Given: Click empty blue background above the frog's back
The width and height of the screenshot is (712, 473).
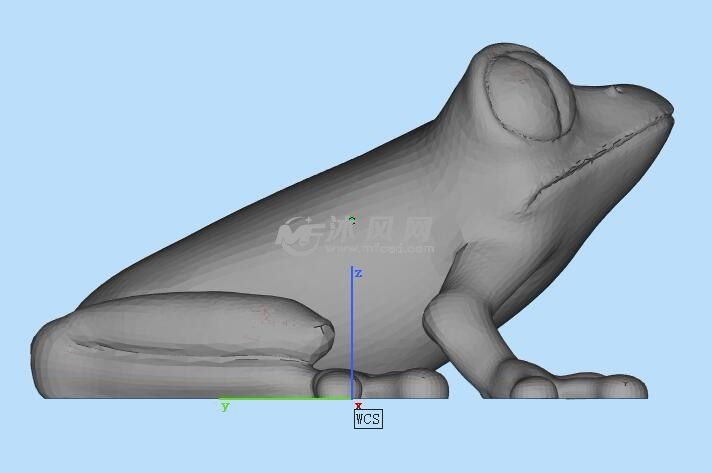Looking at the screenshot, I should [200, 100].
